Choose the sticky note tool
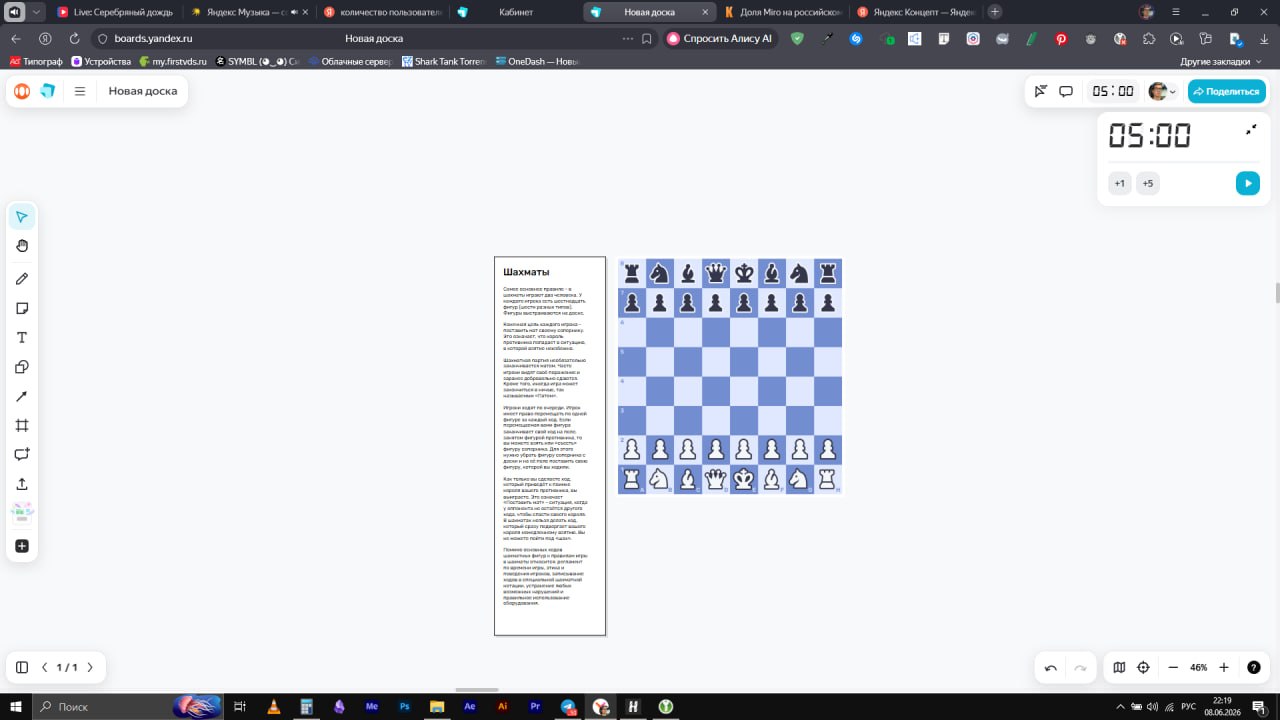The height and width of the screenshot is (720, 1280). point(22,308)
